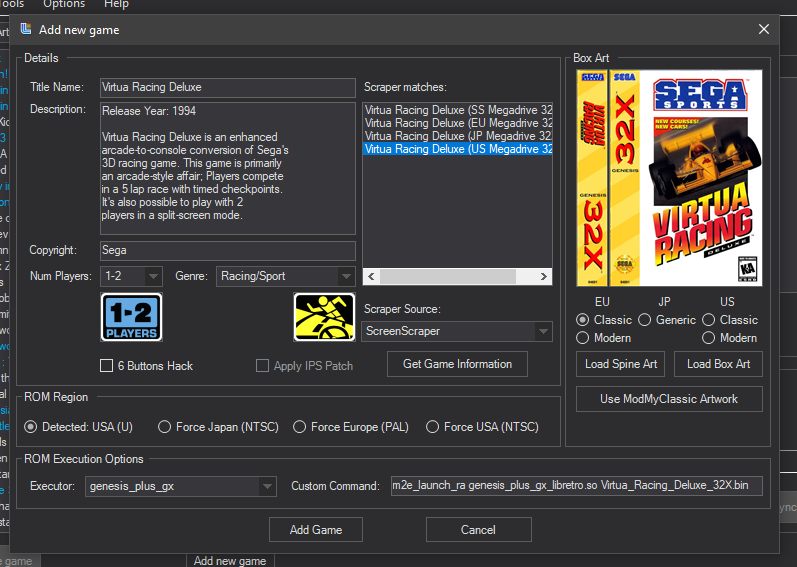
Task: Open the Options menu
Action: 64,4
